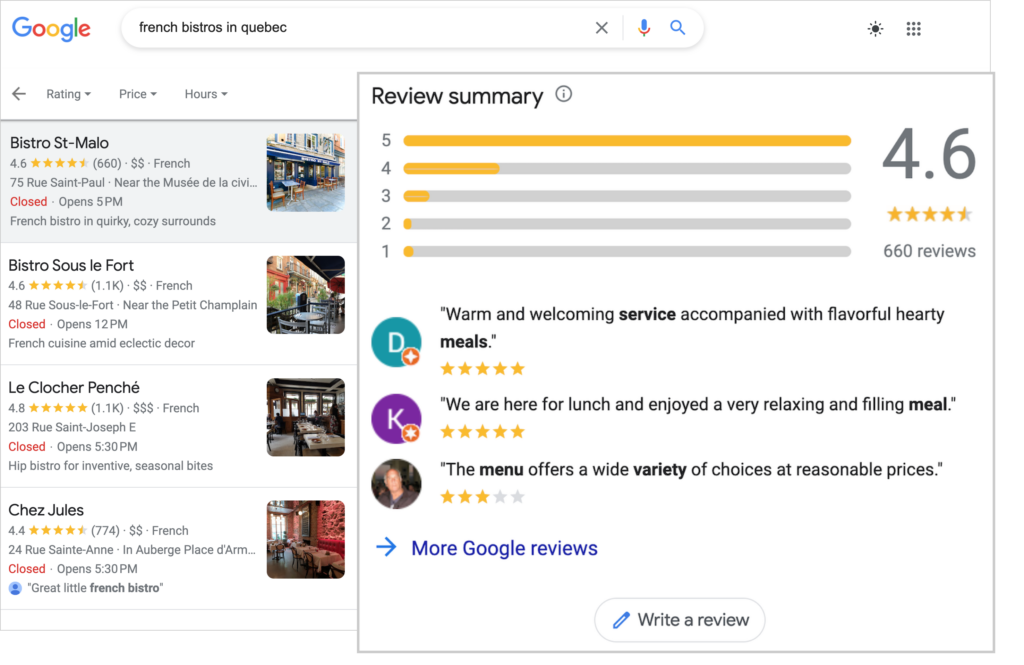This screenshot has width=1024, height=665.
Task: Select the Chez Jules listing title
Action: coord(46,510)
